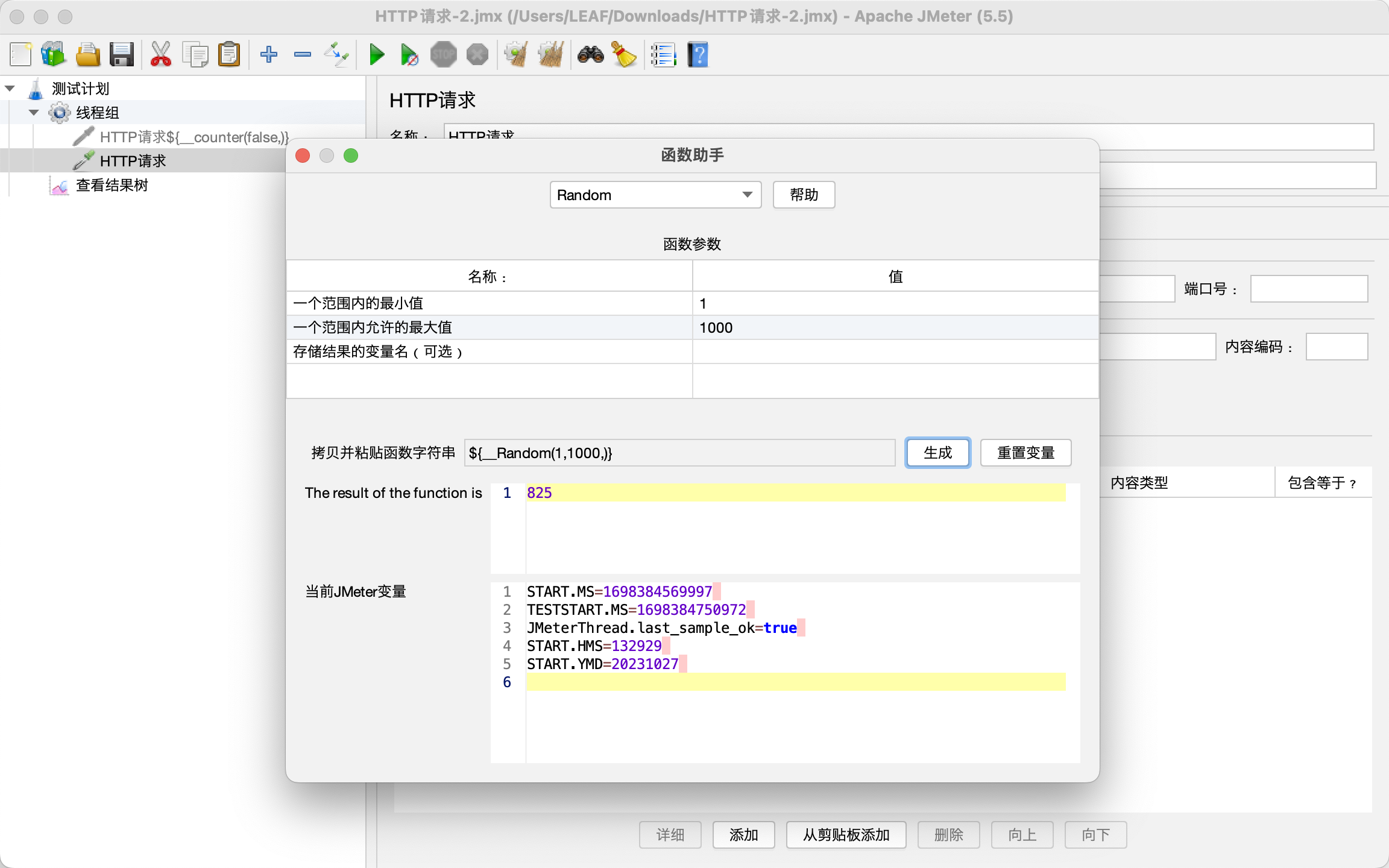This screenshot has height=868, width=1389.
Task: Click the Clear all broom icons
Action: coord(550,55)
